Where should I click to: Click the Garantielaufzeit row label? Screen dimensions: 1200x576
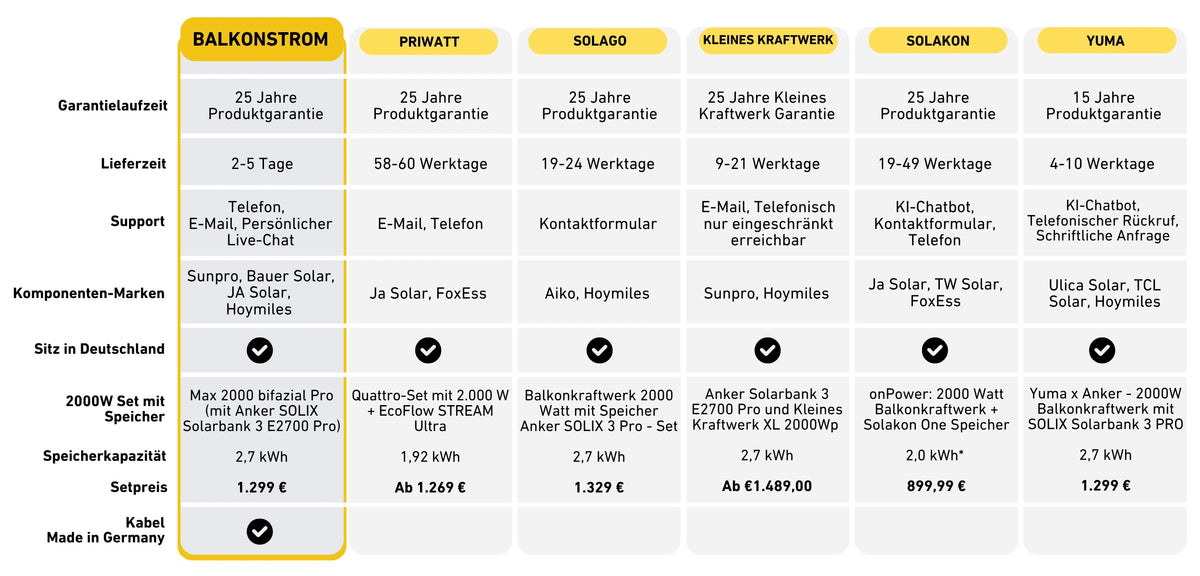tap(112, 105)
